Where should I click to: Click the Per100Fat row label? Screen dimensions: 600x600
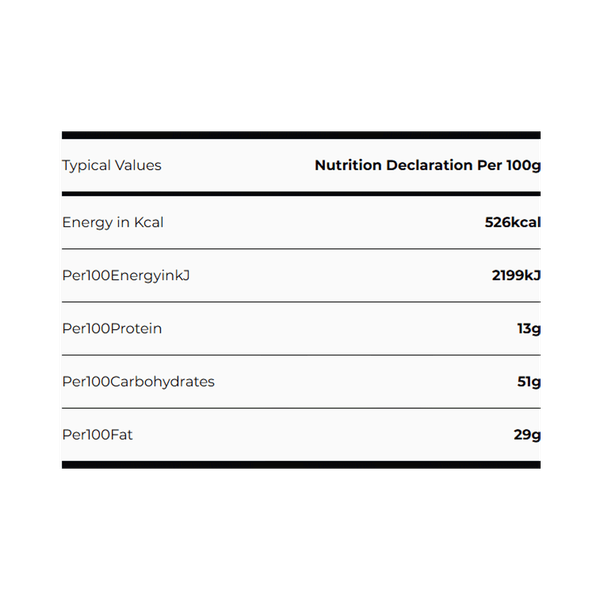98,435
